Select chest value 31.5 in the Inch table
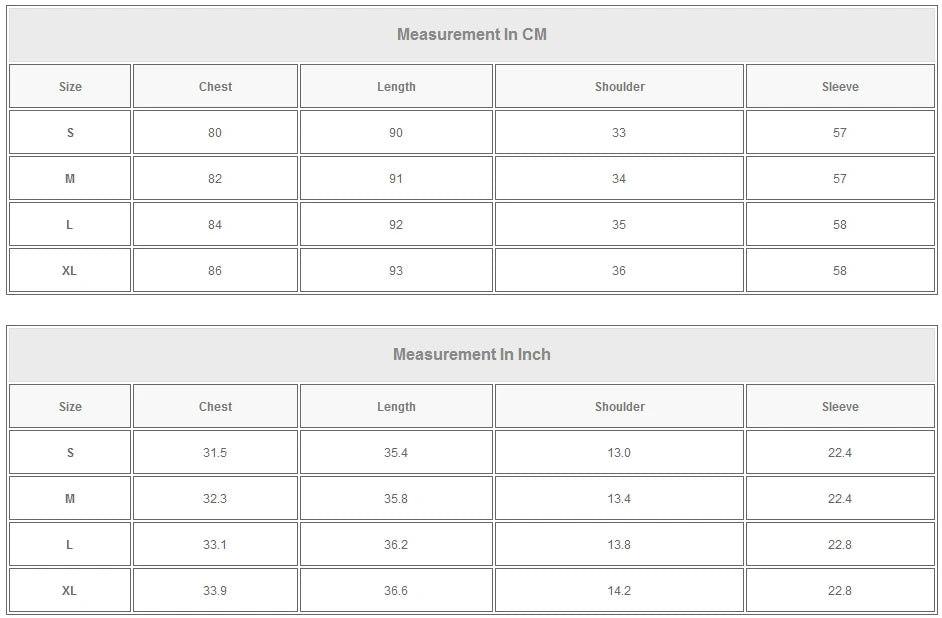 [215, 453]
